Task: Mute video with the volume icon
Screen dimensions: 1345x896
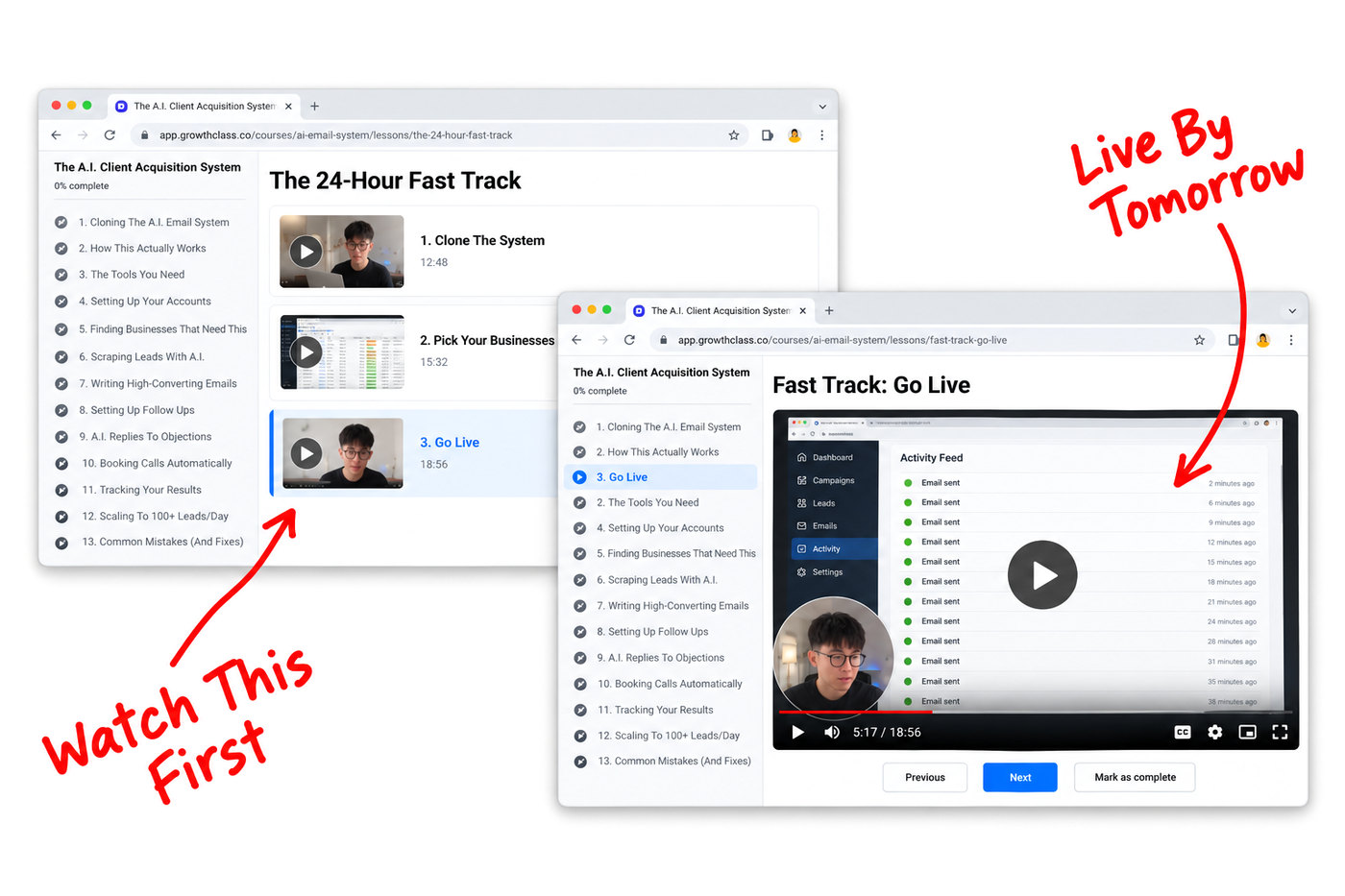Action: 832,732
